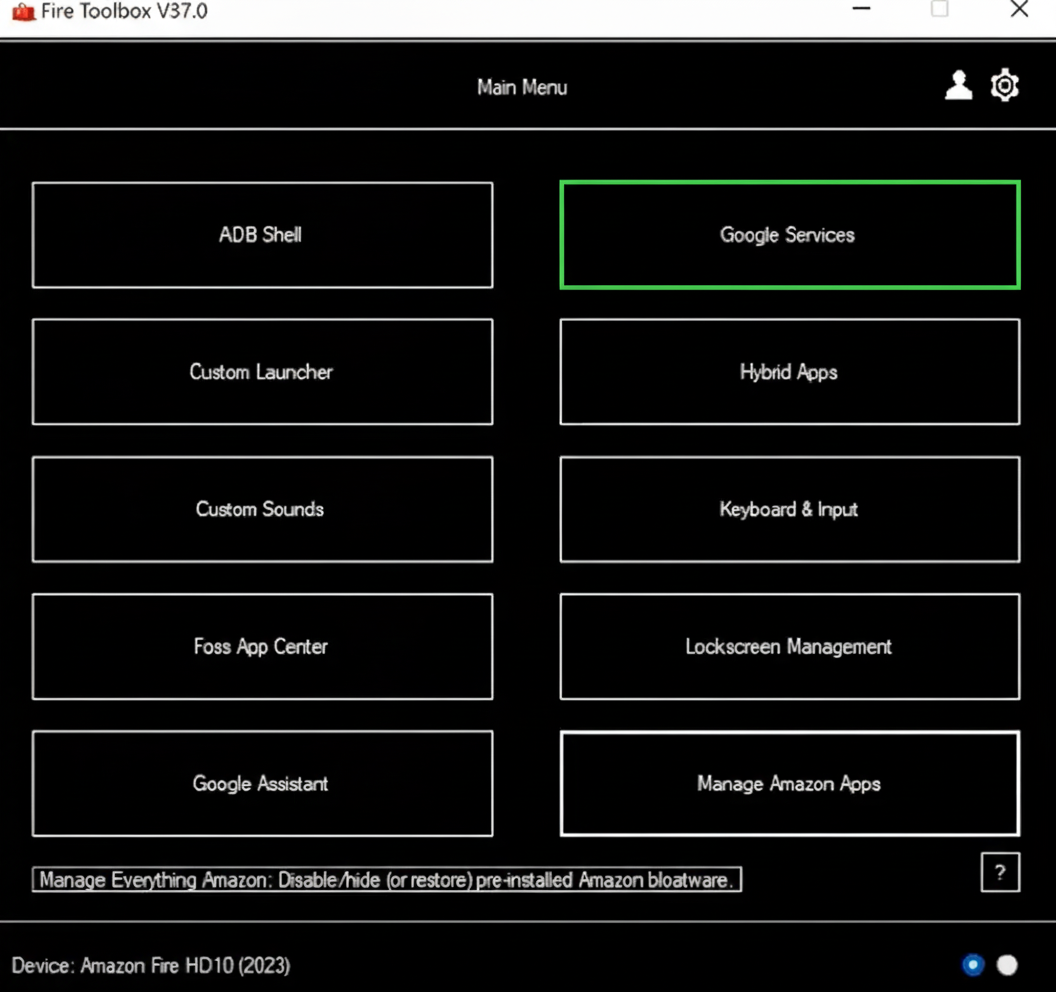Select the blue first page indicator dot
The width and height of the screenshot is (1056, 992).
[972, 965]
